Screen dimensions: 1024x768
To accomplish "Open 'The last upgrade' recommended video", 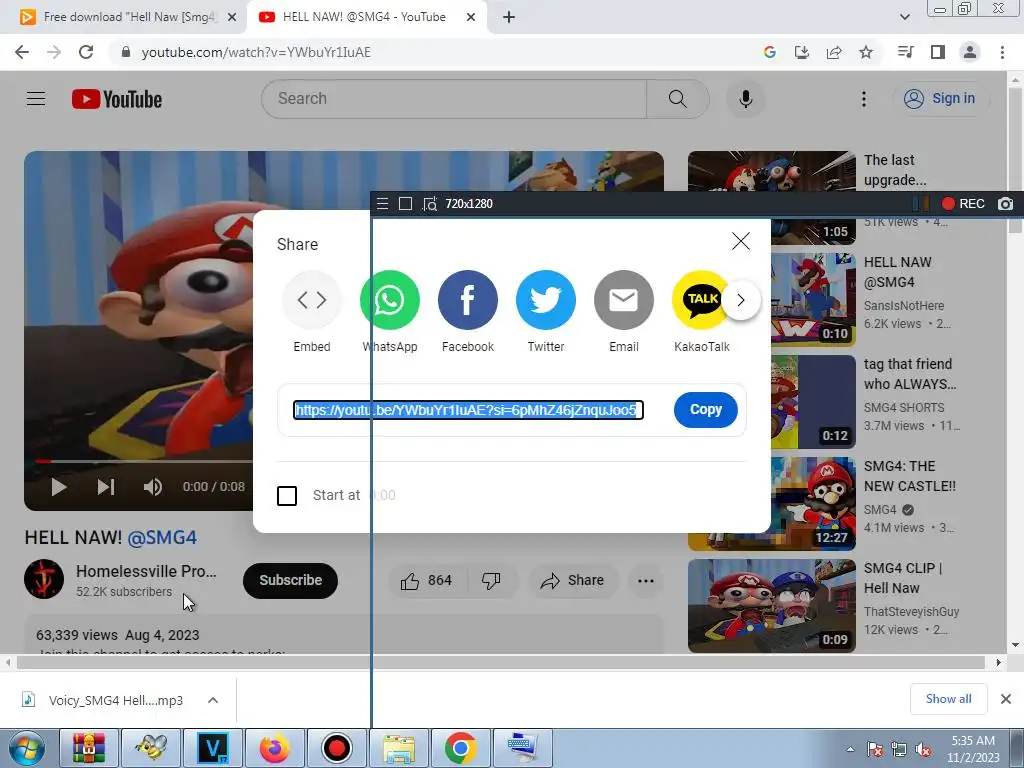I will tap(895, 170).
